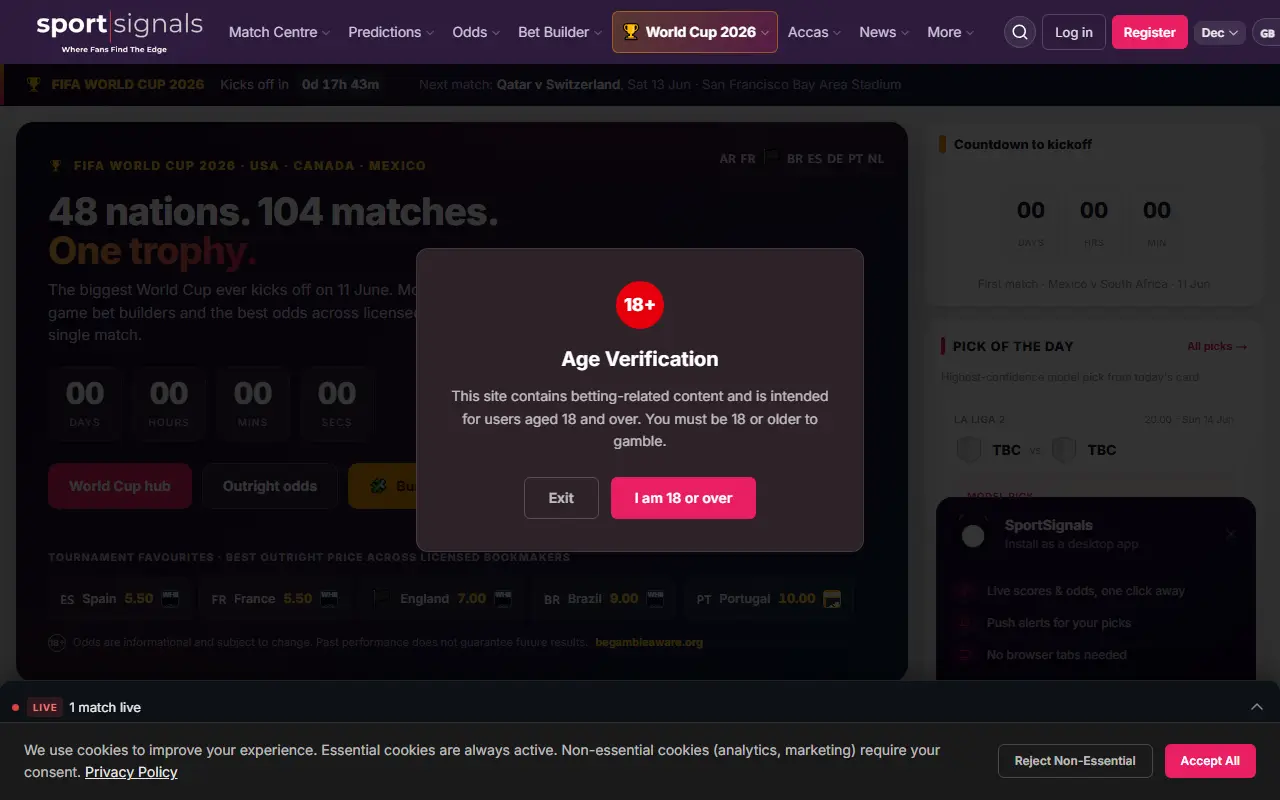Expand the More menu
This screenshot has width=1280, height=800.
coord(950,32)
